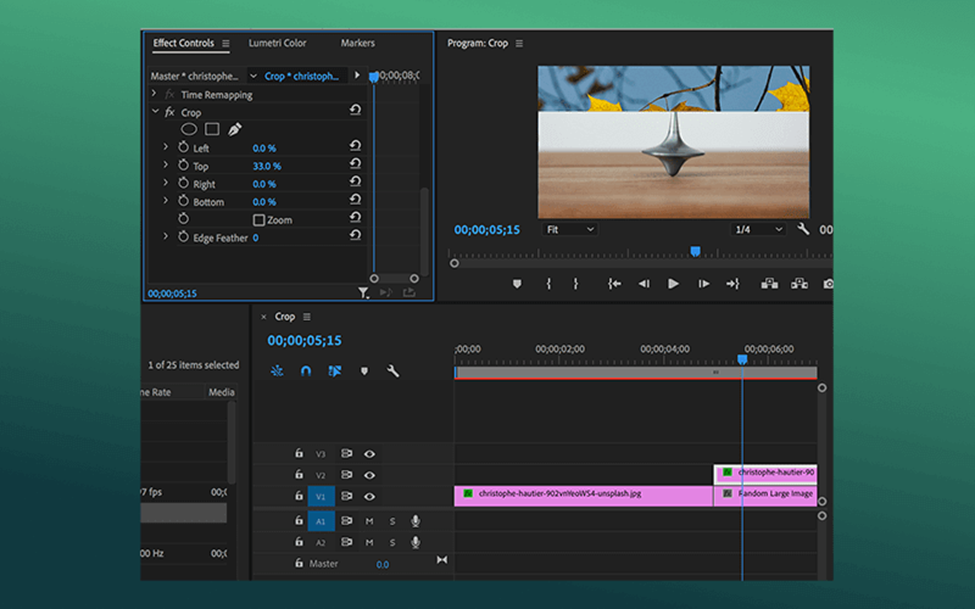Click the Lift button in Program monitor
This screenshot has width=975, height=609.
tap(769, 284)
